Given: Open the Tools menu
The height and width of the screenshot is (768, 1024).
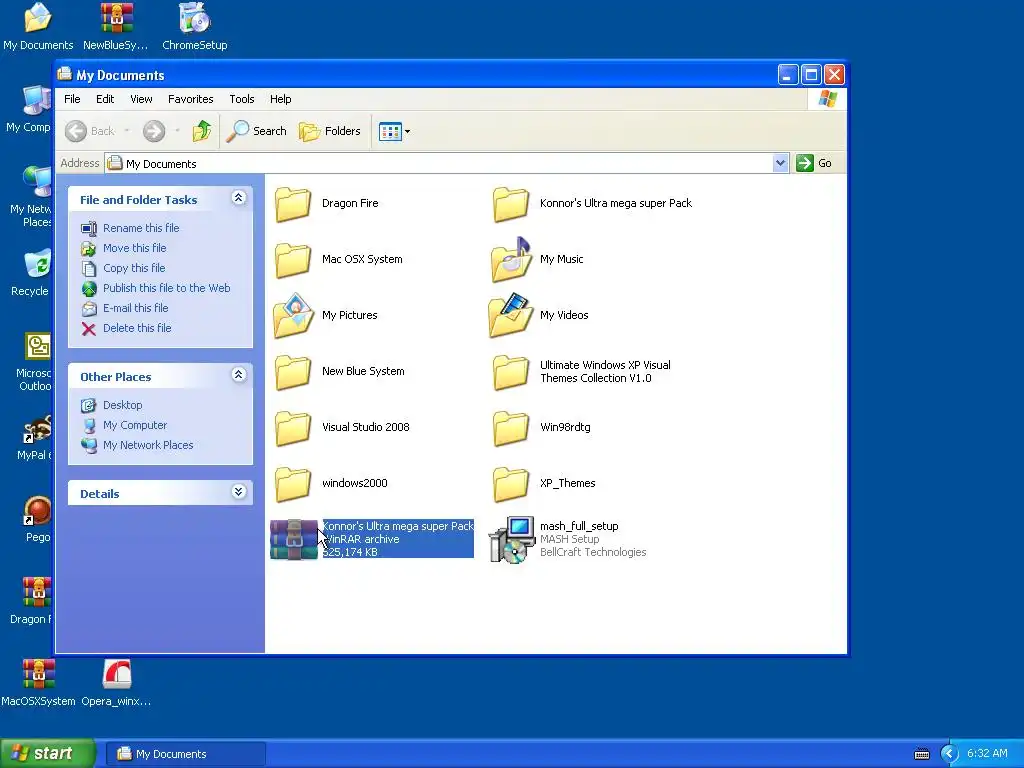Looking at the screenshot, I should 242,99.
